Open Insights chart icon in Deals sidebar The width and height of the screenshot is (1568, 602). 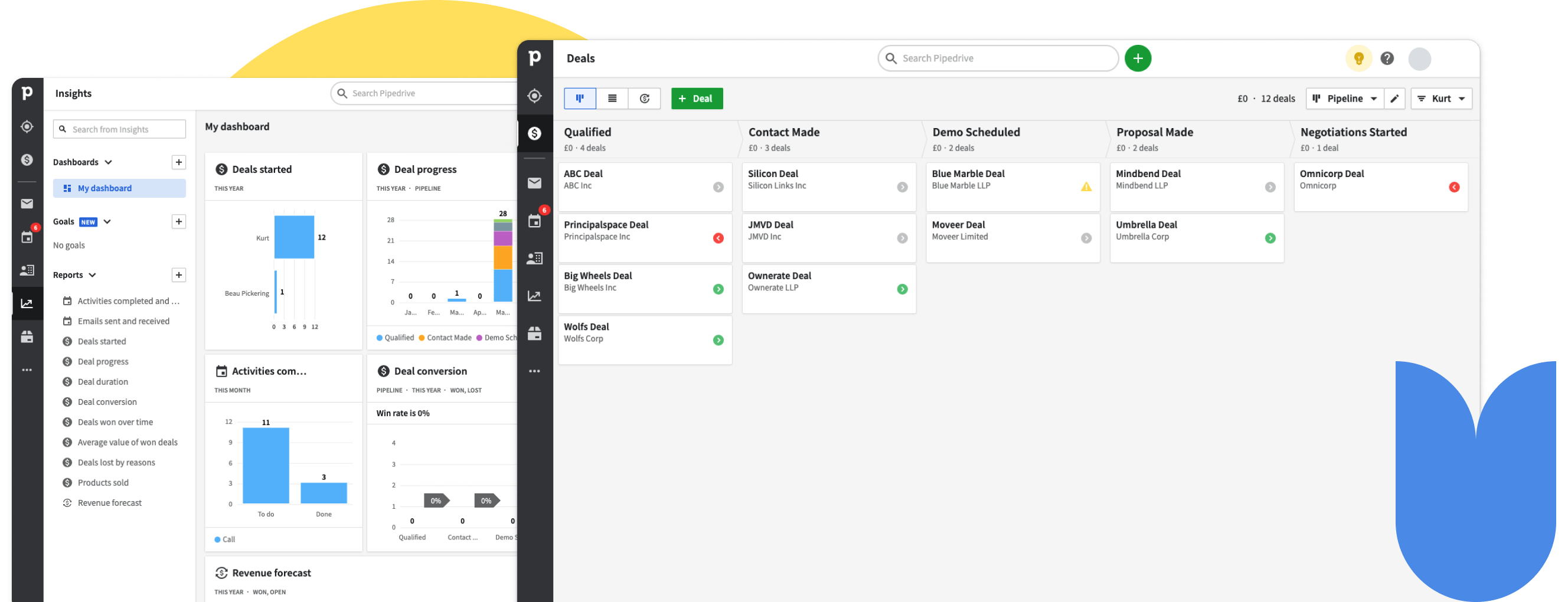(534, 296)
